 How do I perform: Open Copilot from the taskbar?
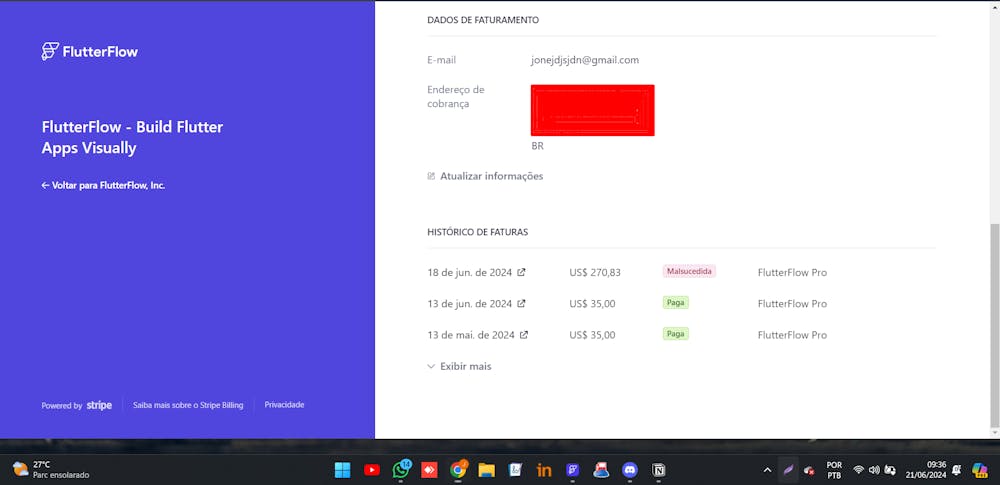click(980, 470)
